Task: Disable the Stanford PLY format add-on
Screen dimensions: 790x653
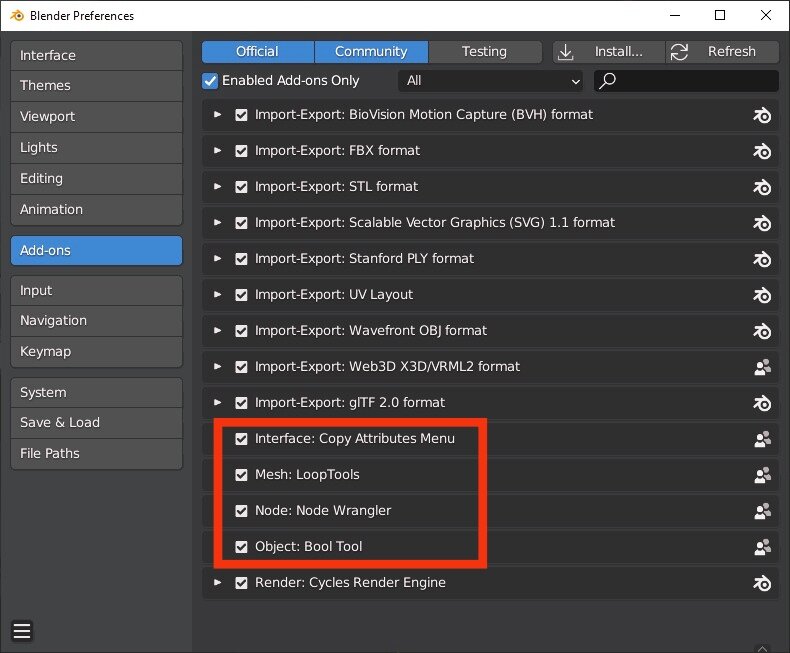Action: (241, 258)
